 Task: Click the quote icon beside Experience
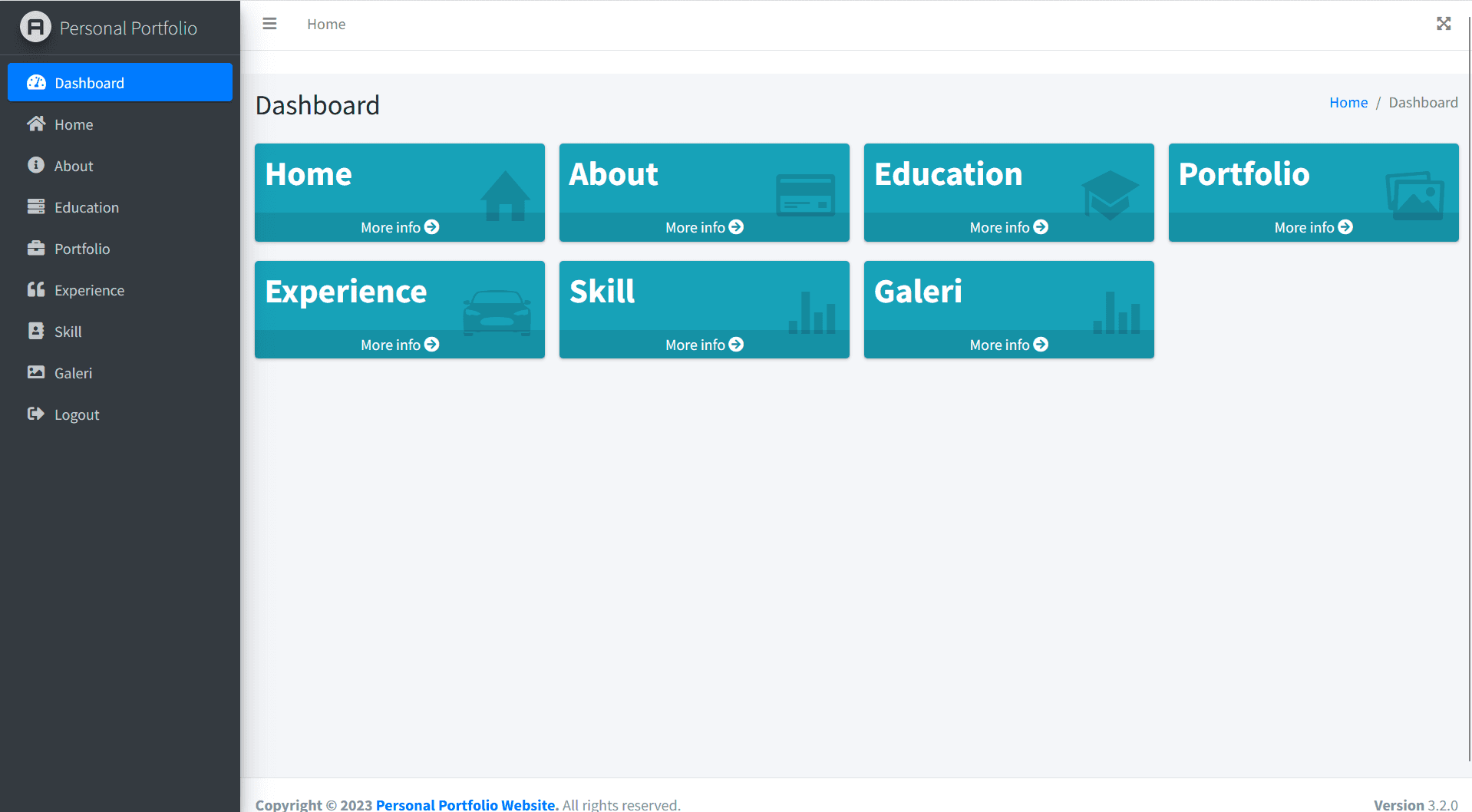37,289
